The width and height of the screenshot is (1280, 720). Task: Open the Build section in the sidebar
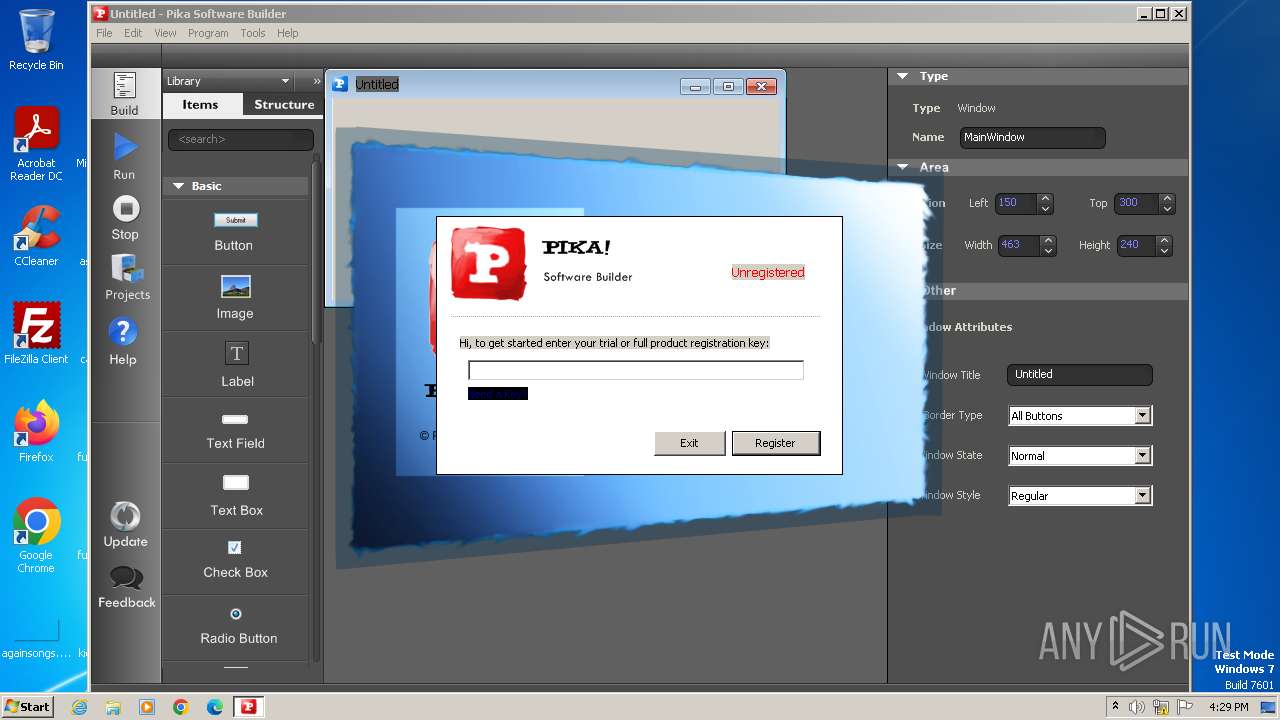[124, 93]
